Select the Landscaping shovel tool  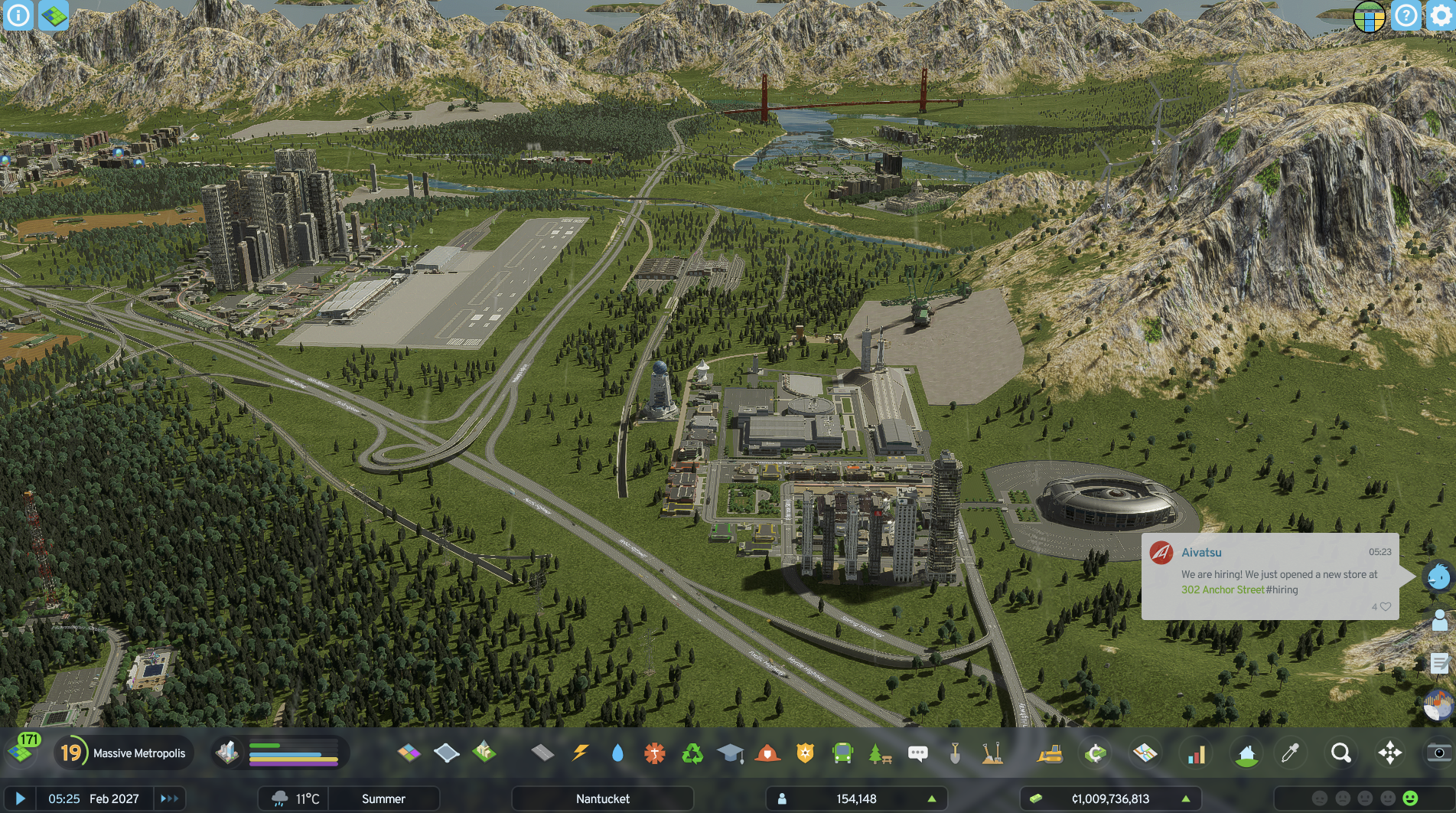pyautogui.click(x=955, y=753)
